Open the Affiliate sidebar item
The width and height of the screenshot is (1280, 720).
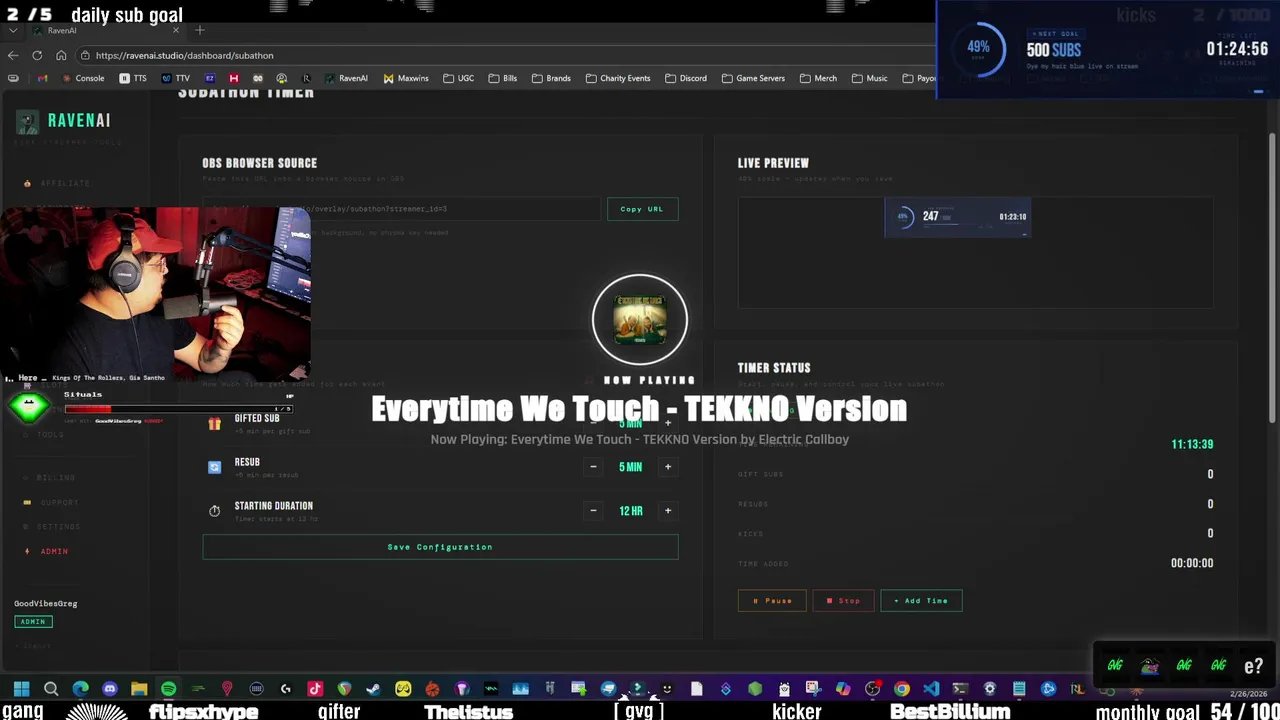[58, 183]
